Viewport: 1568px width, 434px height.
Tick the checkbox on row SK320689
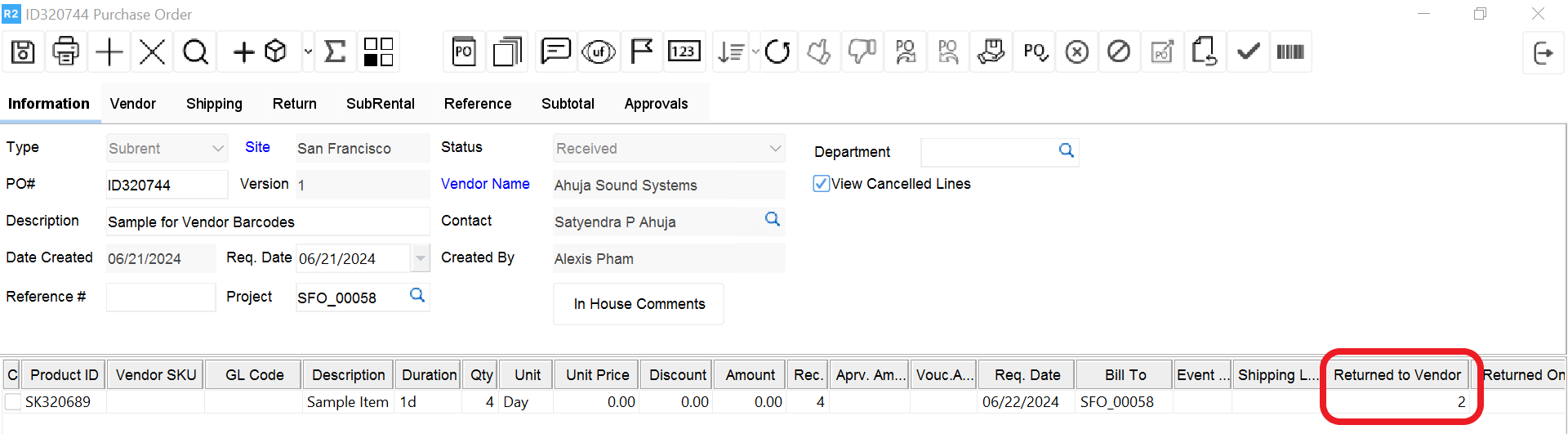pyautogui.click(x=13, y=402)
